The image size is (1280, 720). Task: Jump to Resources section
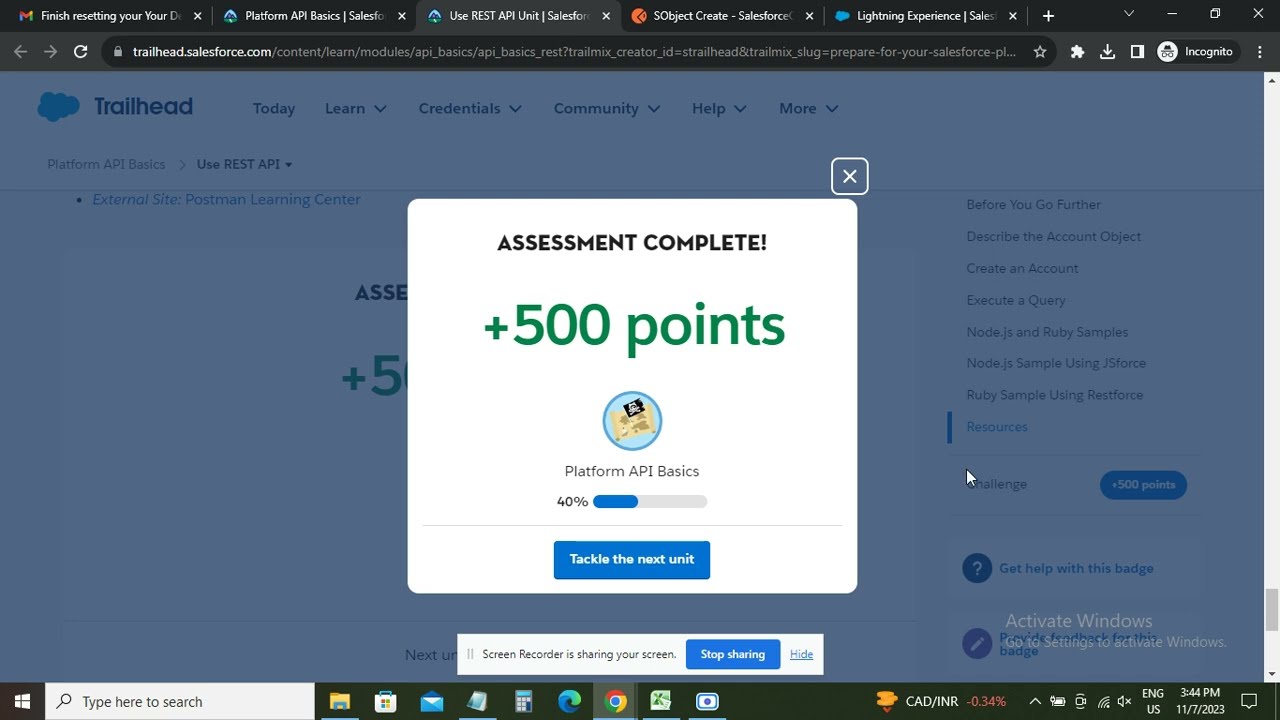tap(996, 427)
